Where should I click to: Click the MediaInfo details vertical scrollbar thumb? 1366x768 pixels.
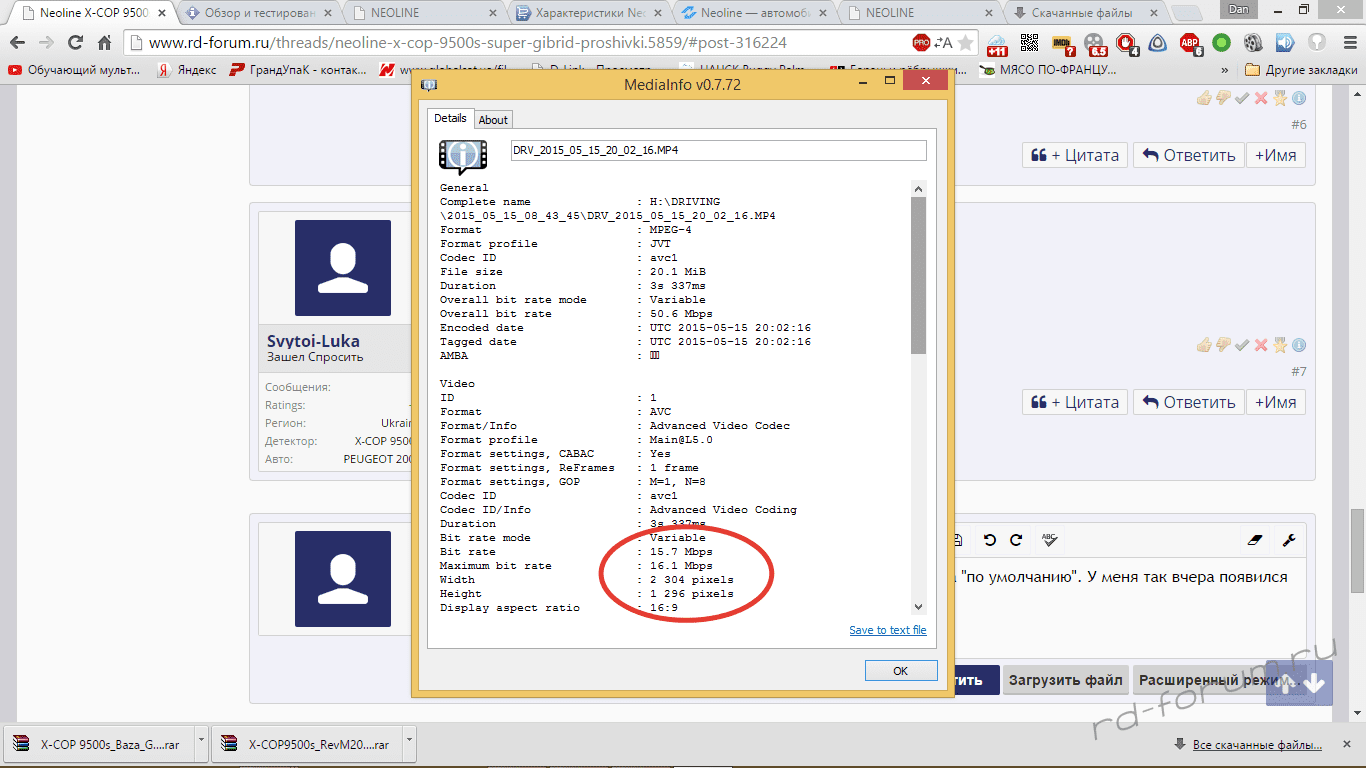pyautogui.click(x=918, y=274)
